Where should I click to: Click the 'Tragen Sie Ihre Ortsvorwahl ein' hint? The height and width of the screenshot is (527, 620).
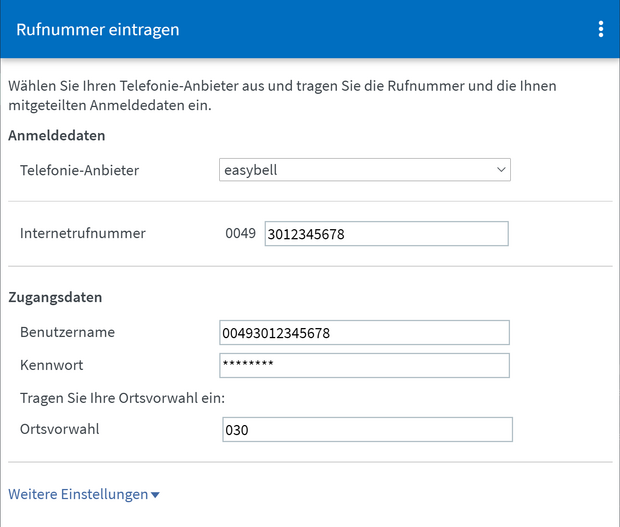click(123, 397)
